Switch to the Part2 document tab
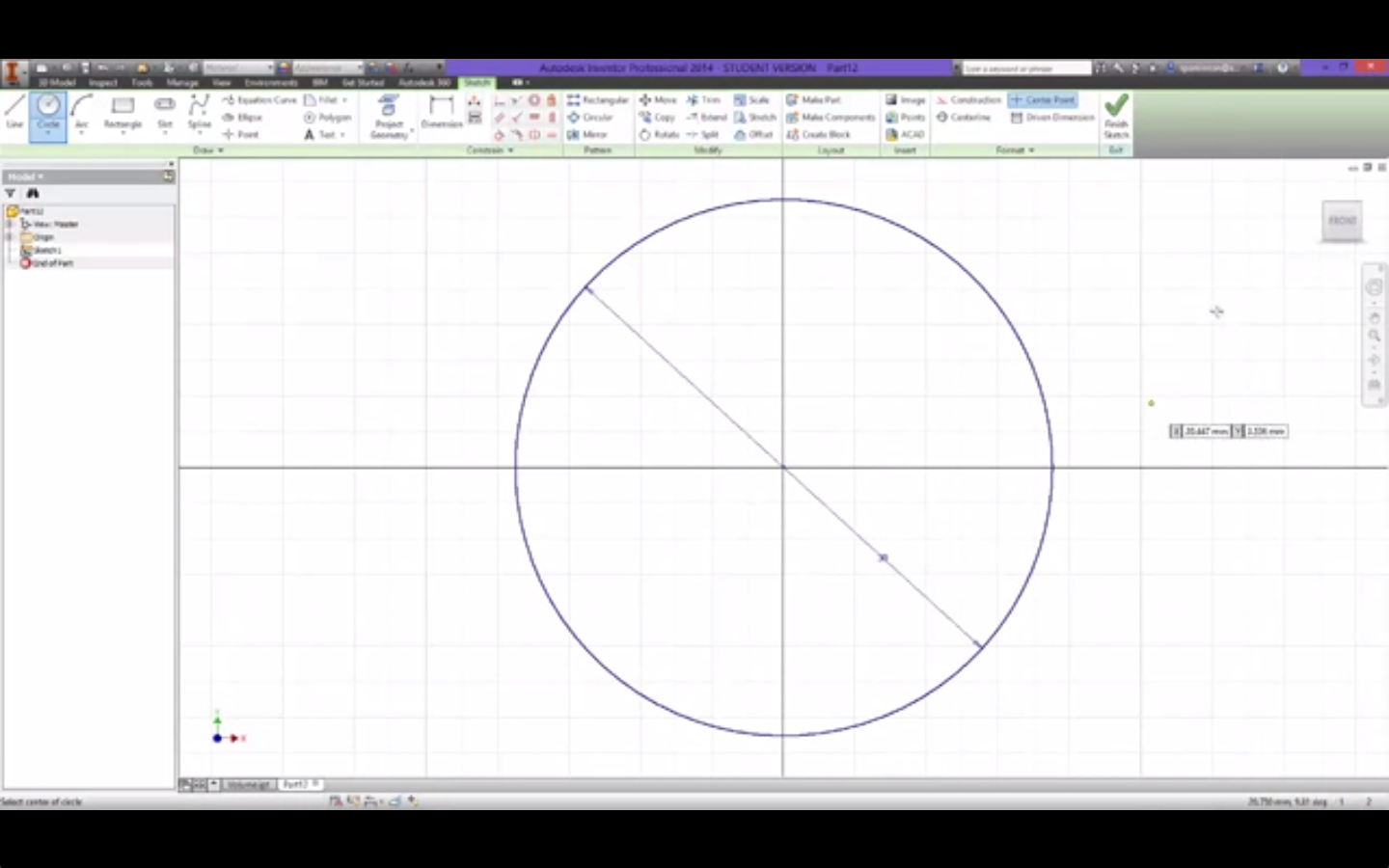The width and height of the screenshot is (1389, 868). pyautogui.click(x=299, y=785)
